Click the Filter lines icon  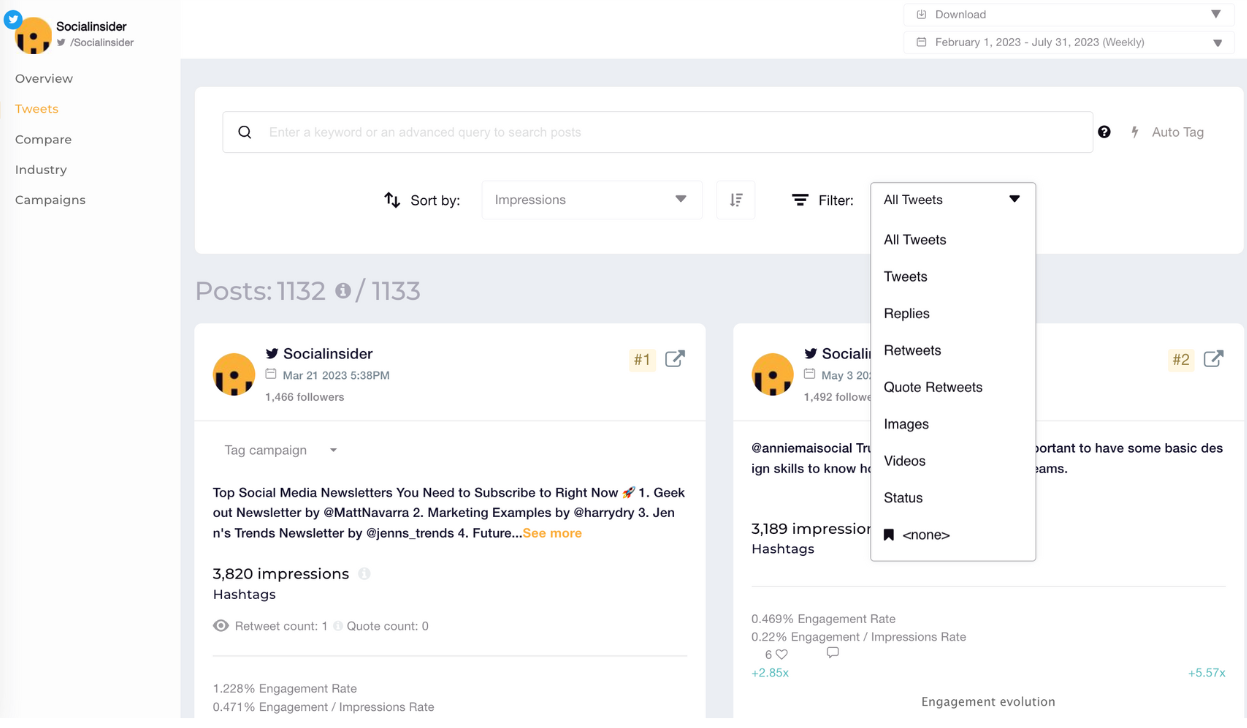tap(800, 200)
